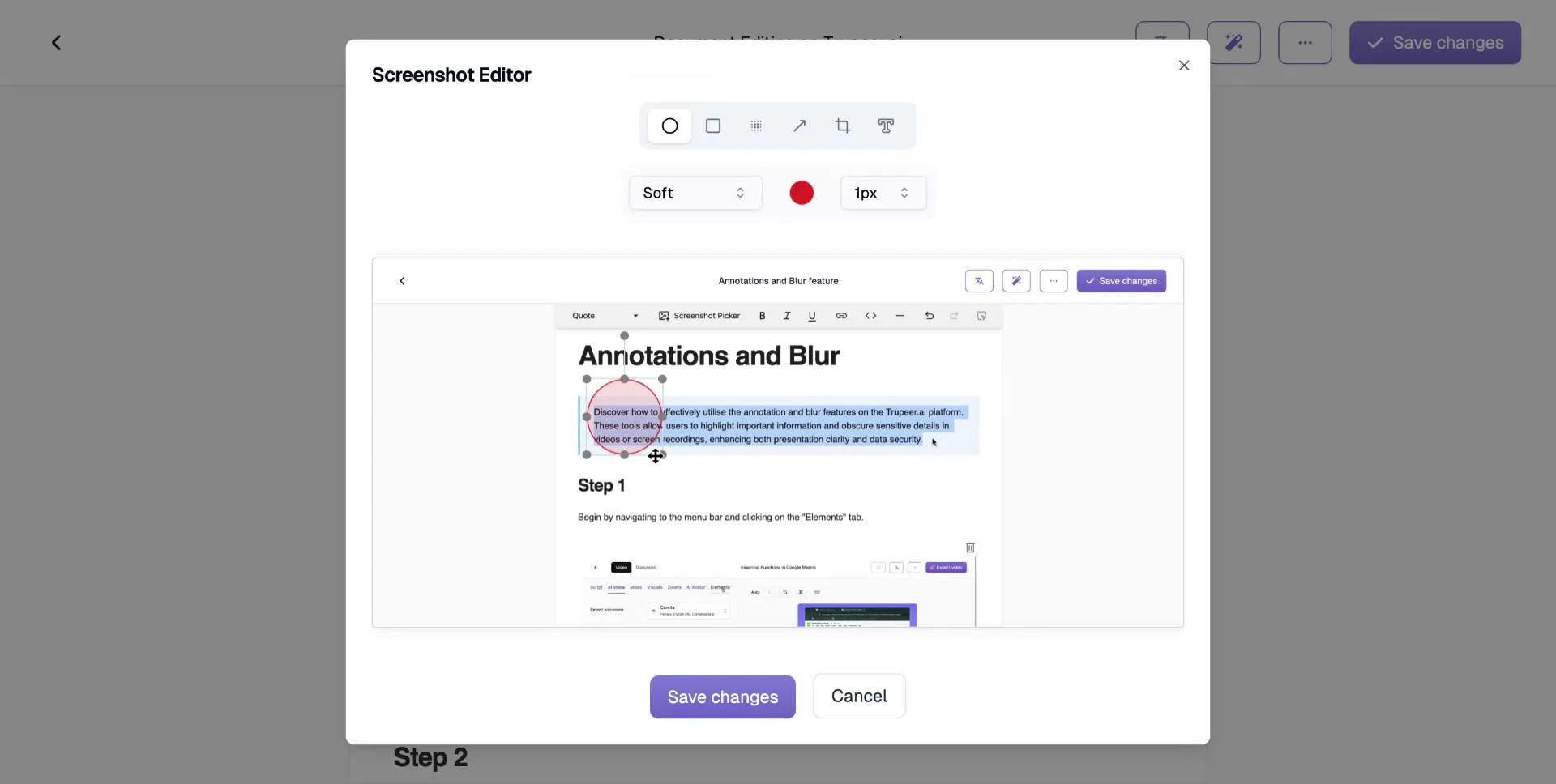
Task: Select the rectangle annotation tool
Action: pyautogui.click(x=713, y=126)
